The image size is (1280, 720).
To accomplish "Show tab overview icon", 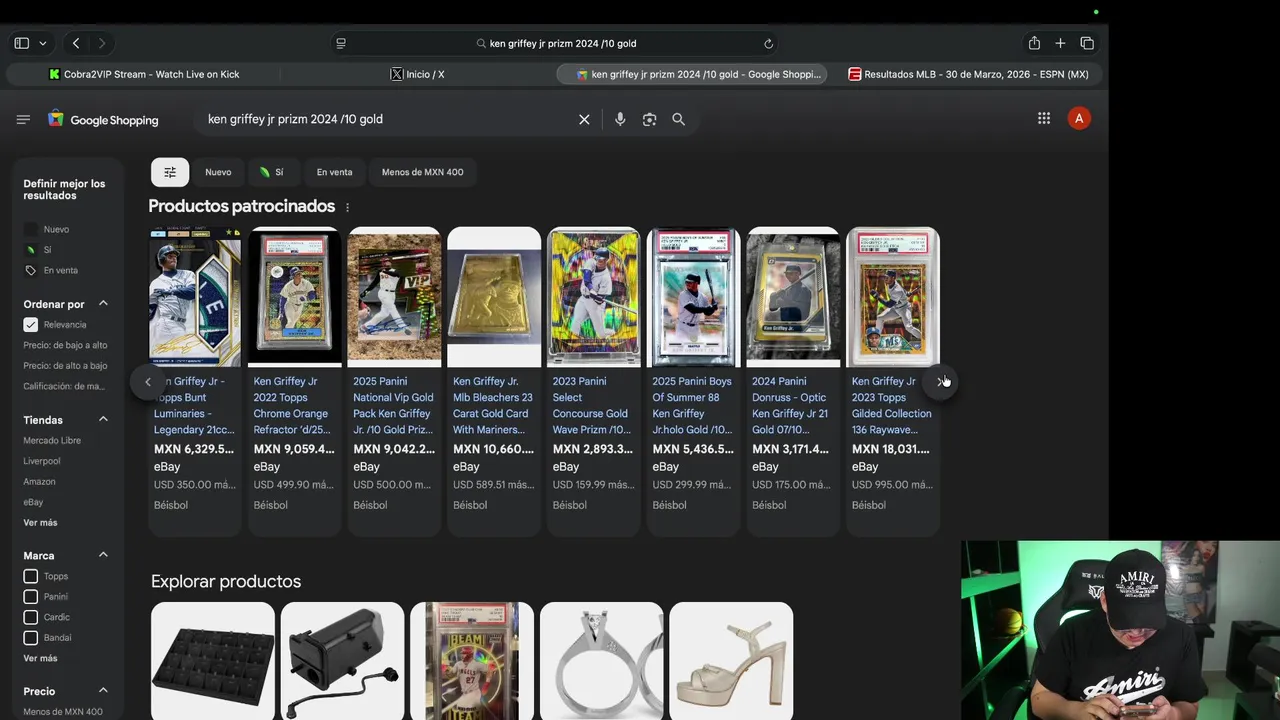I will point(1087,43).
